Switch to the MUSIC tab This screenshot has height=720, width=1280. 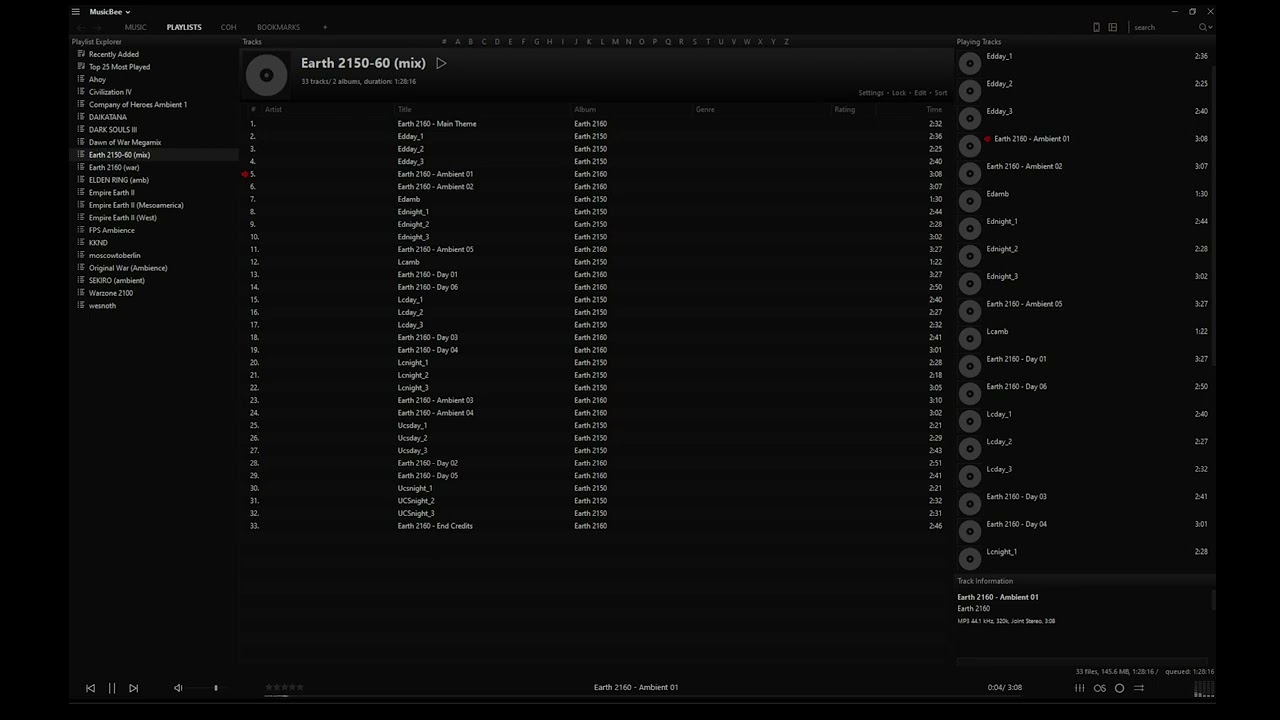pyautogui.click(x=135, y=27)
